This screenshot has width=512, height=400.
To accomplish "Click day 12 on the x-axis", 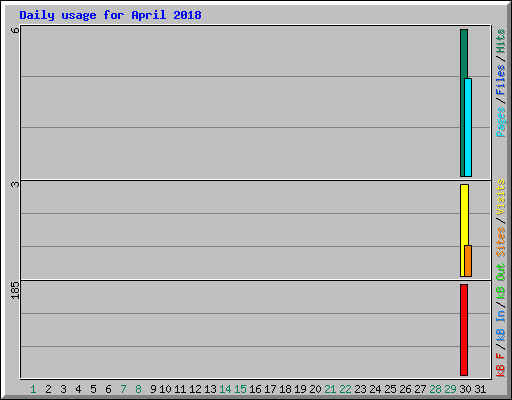I will click(x=195, y=389).
